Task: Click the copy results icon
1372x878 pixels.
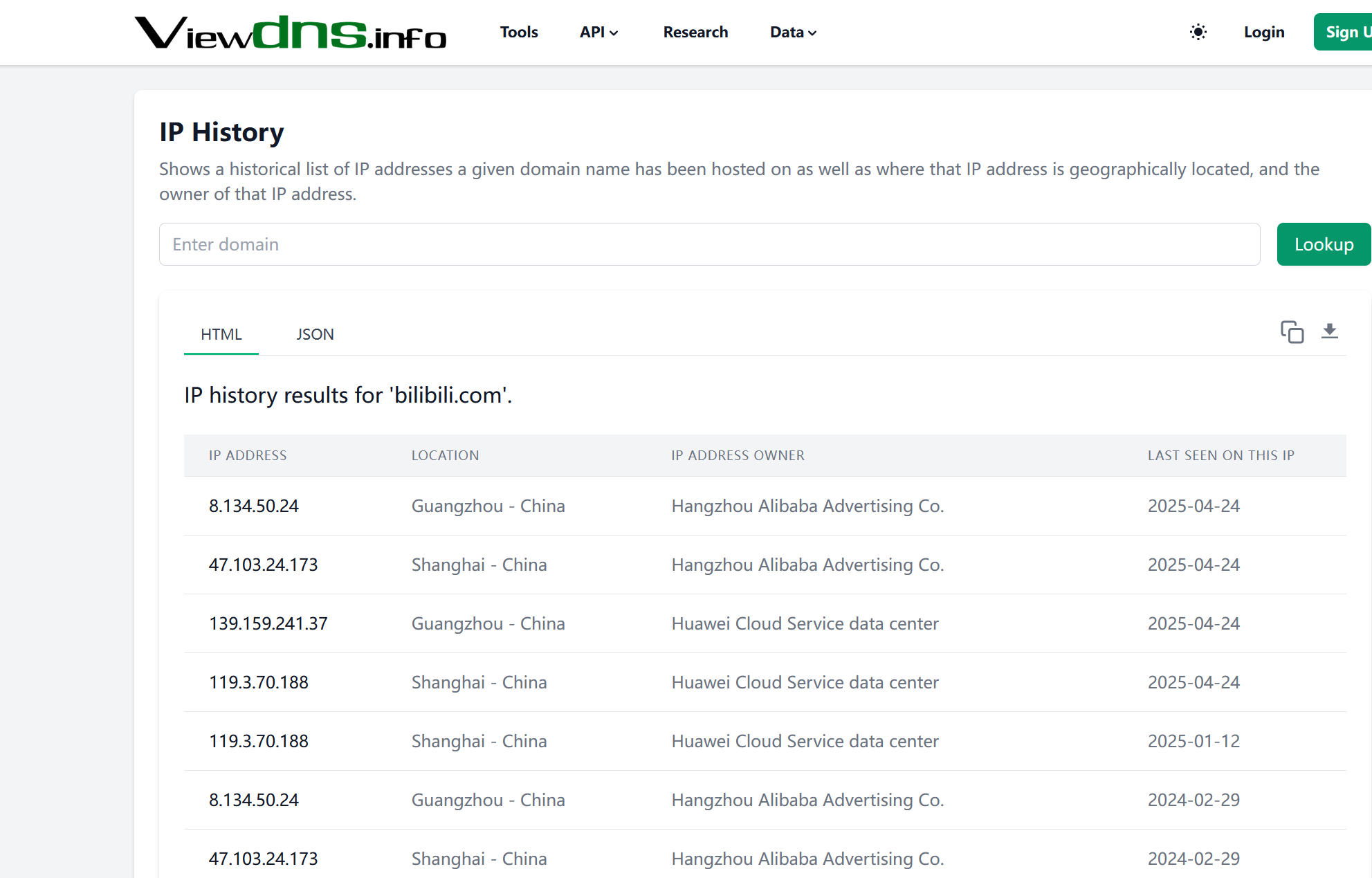Action: point(1291,332)
